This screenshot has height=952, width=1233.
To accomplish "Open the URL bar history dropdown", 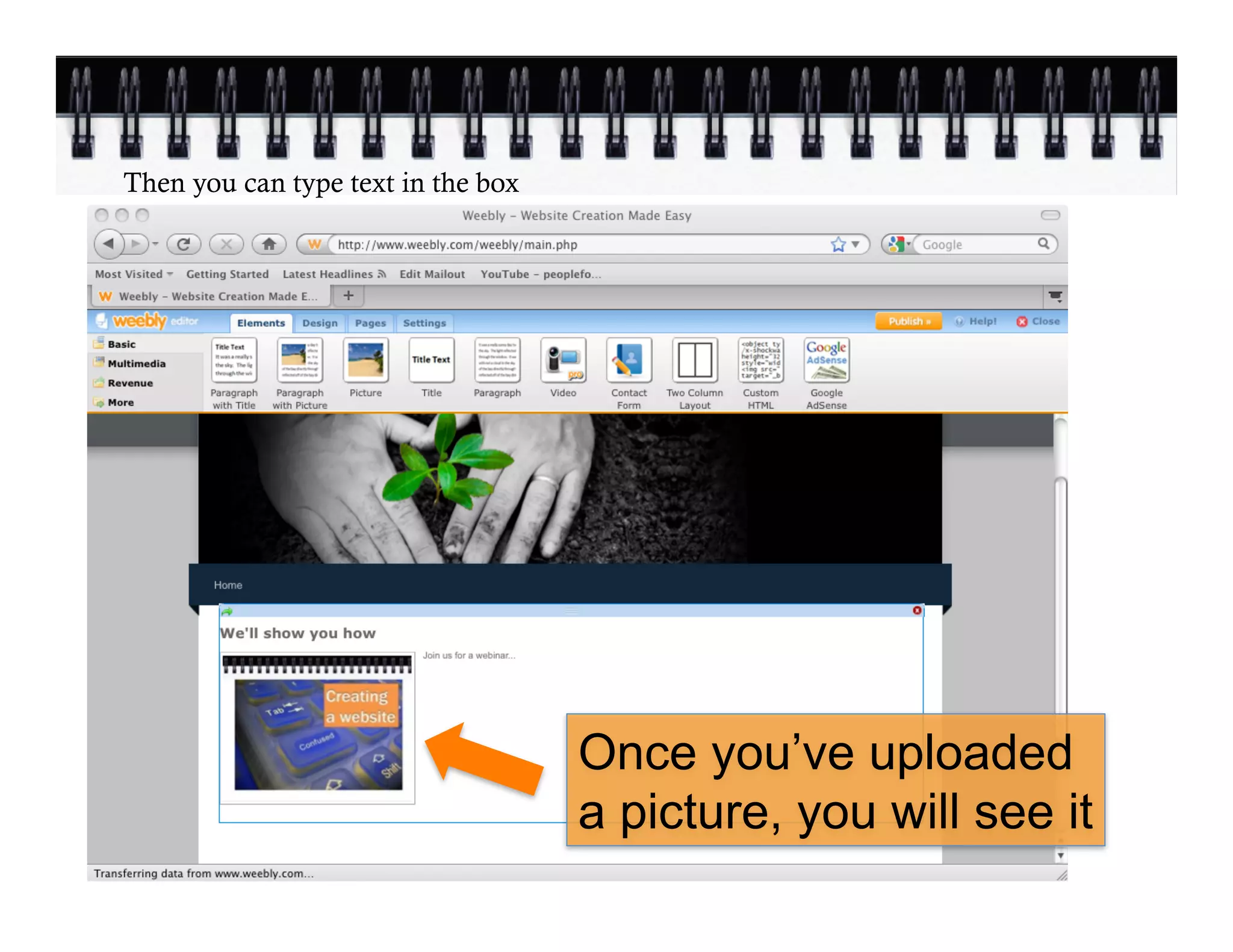I will [x=856, y=244].
